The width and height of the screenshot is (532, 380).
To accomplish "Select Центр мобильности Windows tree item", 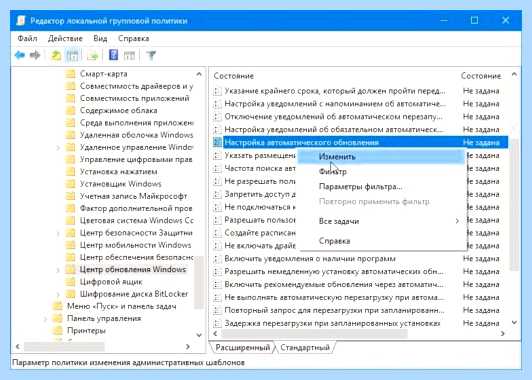I will pyautogui.click(x=136, y=245).
